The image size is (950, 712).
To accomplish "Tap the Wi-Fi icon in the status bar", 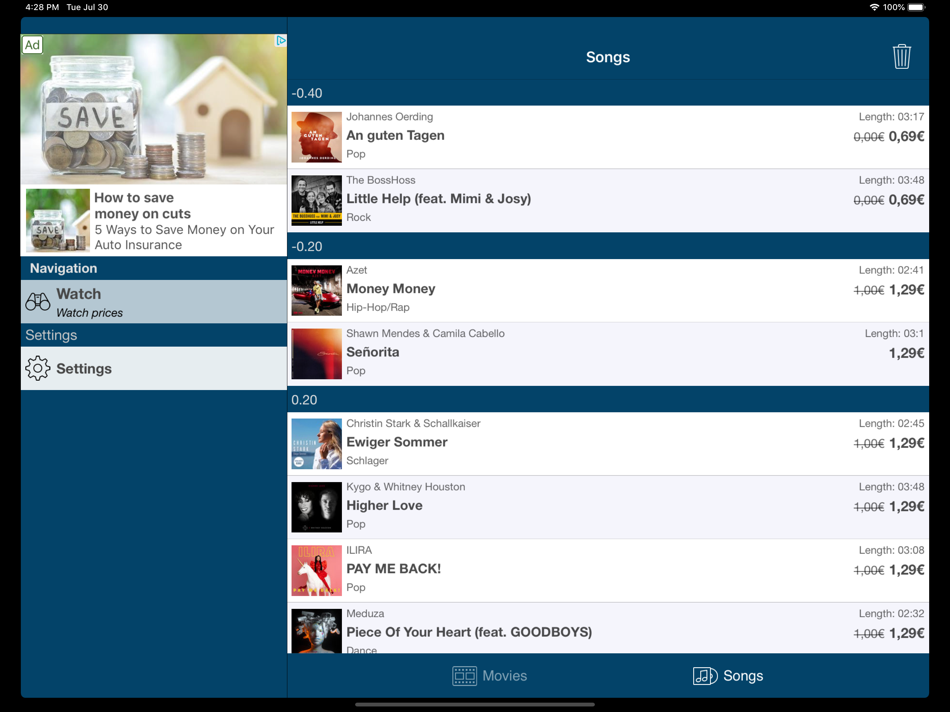I will pos(874,7).
